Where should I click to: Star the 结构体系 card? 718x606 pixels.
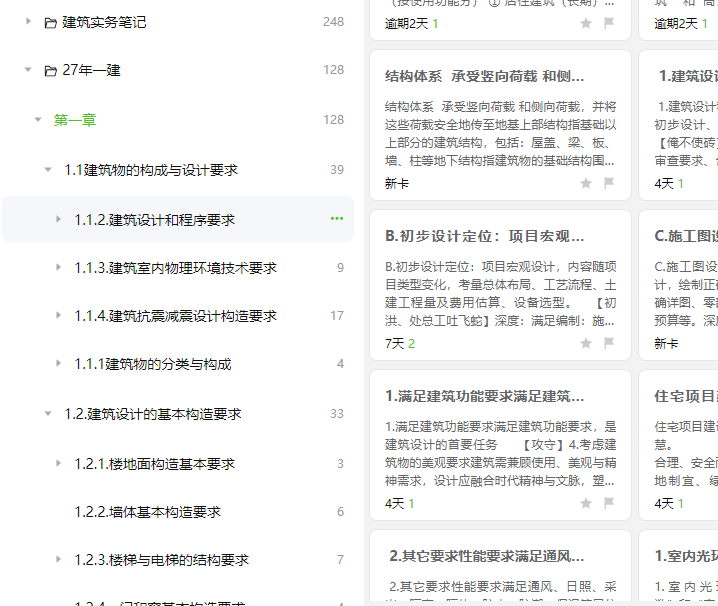point(586,184)
